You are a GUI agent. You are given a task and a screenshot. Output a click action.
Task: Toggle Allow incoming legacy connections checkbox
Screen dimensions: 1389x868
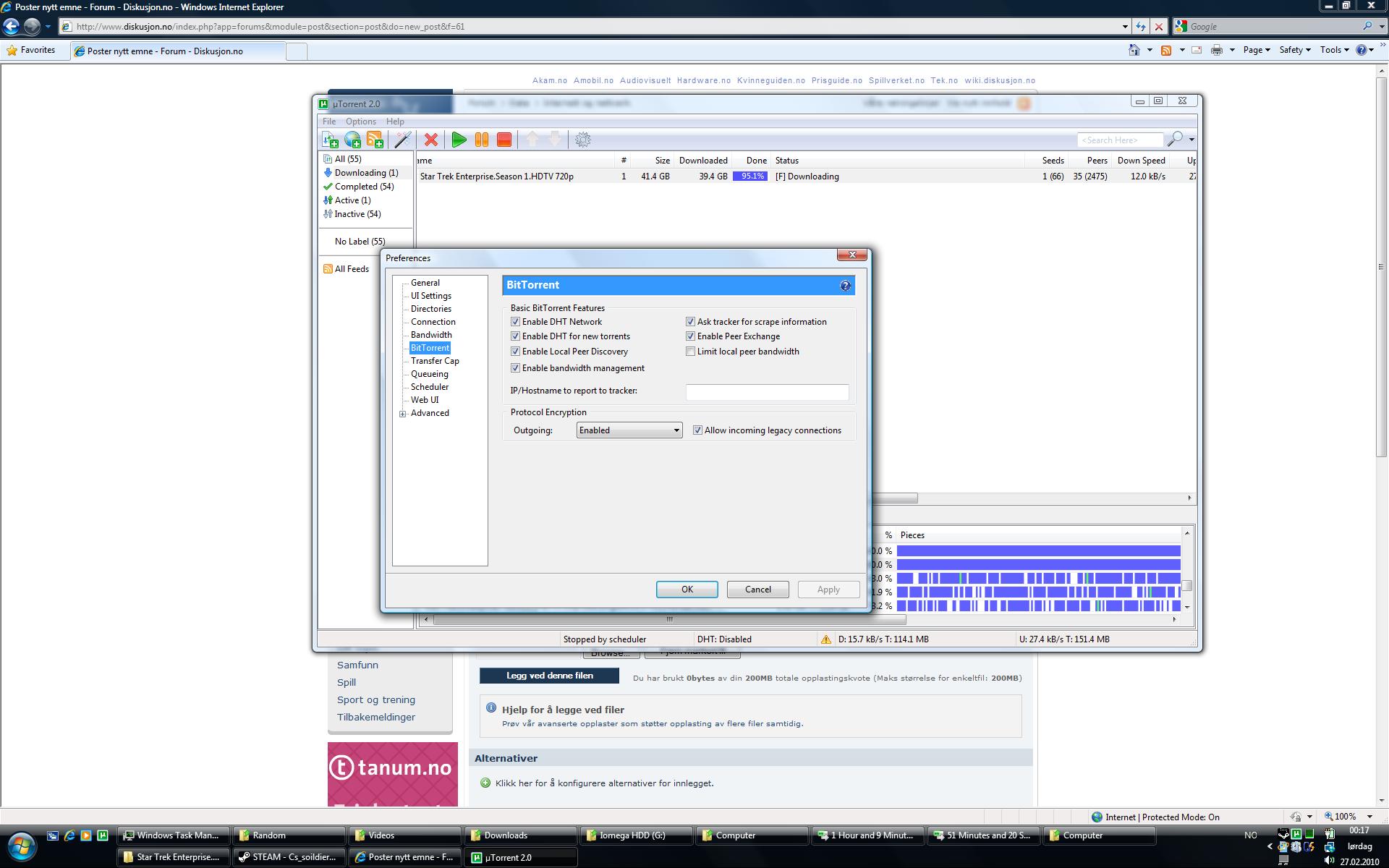click(698, 430)
